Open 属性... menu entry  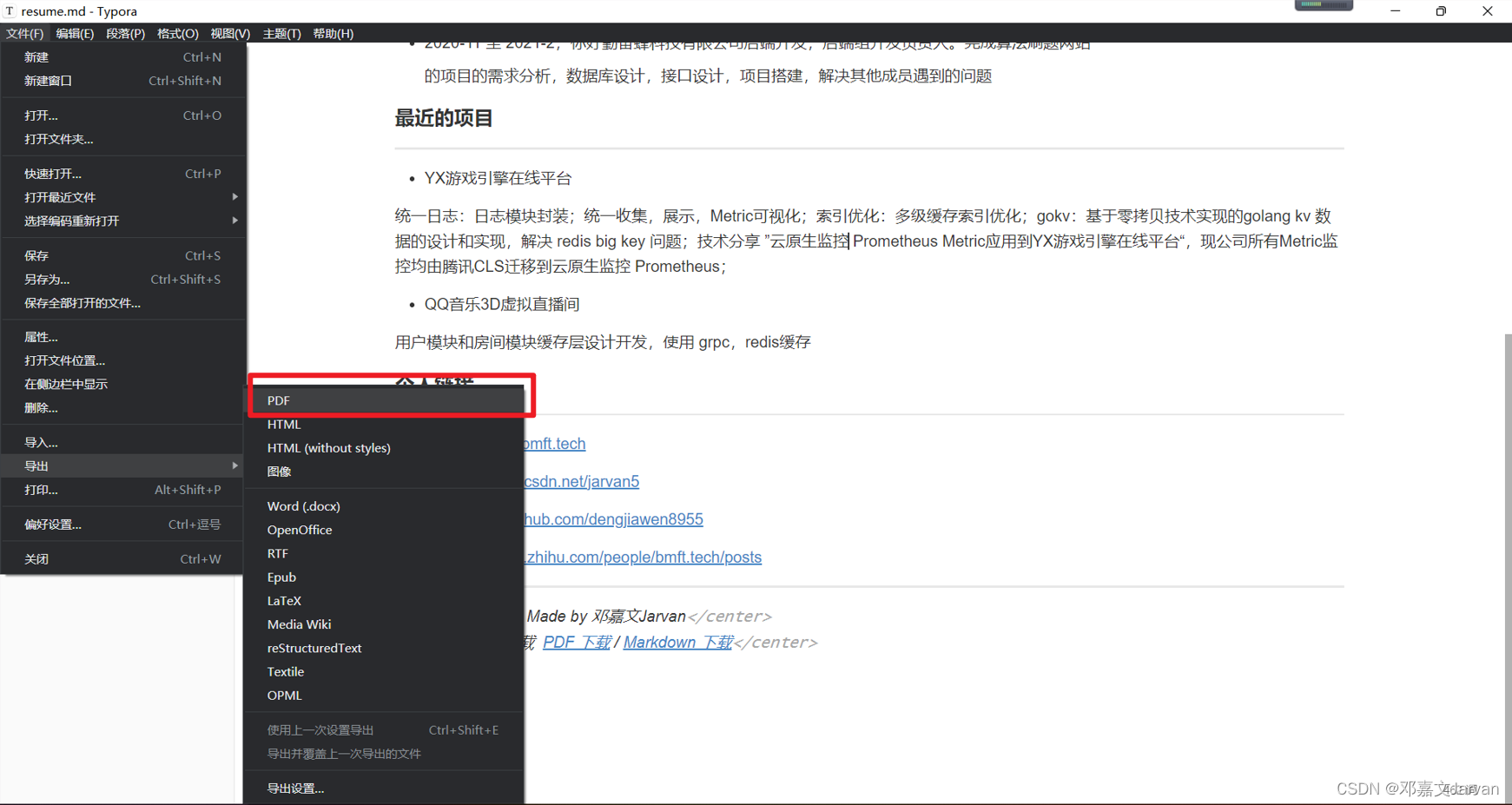point(123,337)
